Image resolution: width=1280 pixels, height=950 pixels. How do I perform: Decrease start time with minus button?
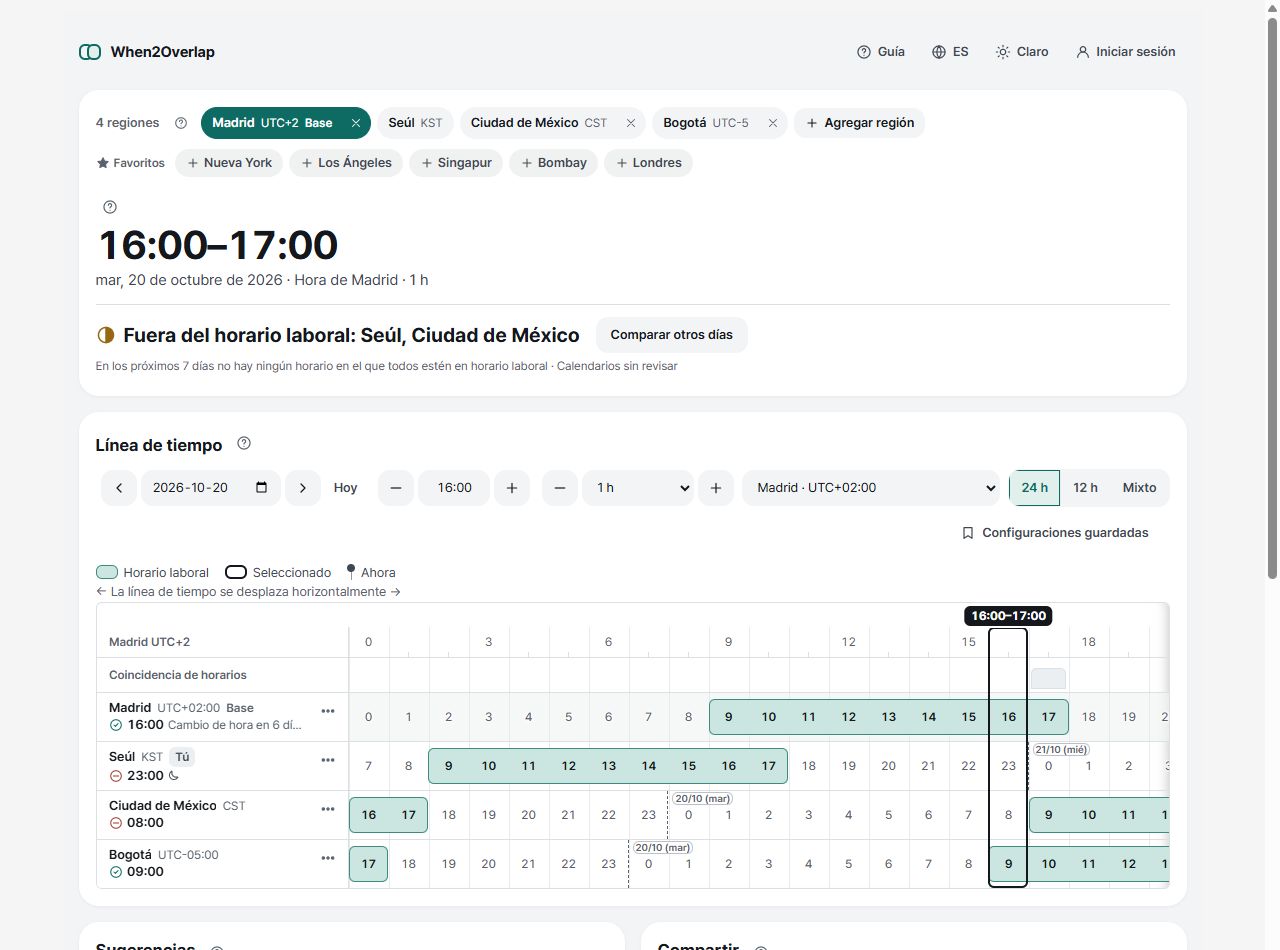(x=396, y=488)
